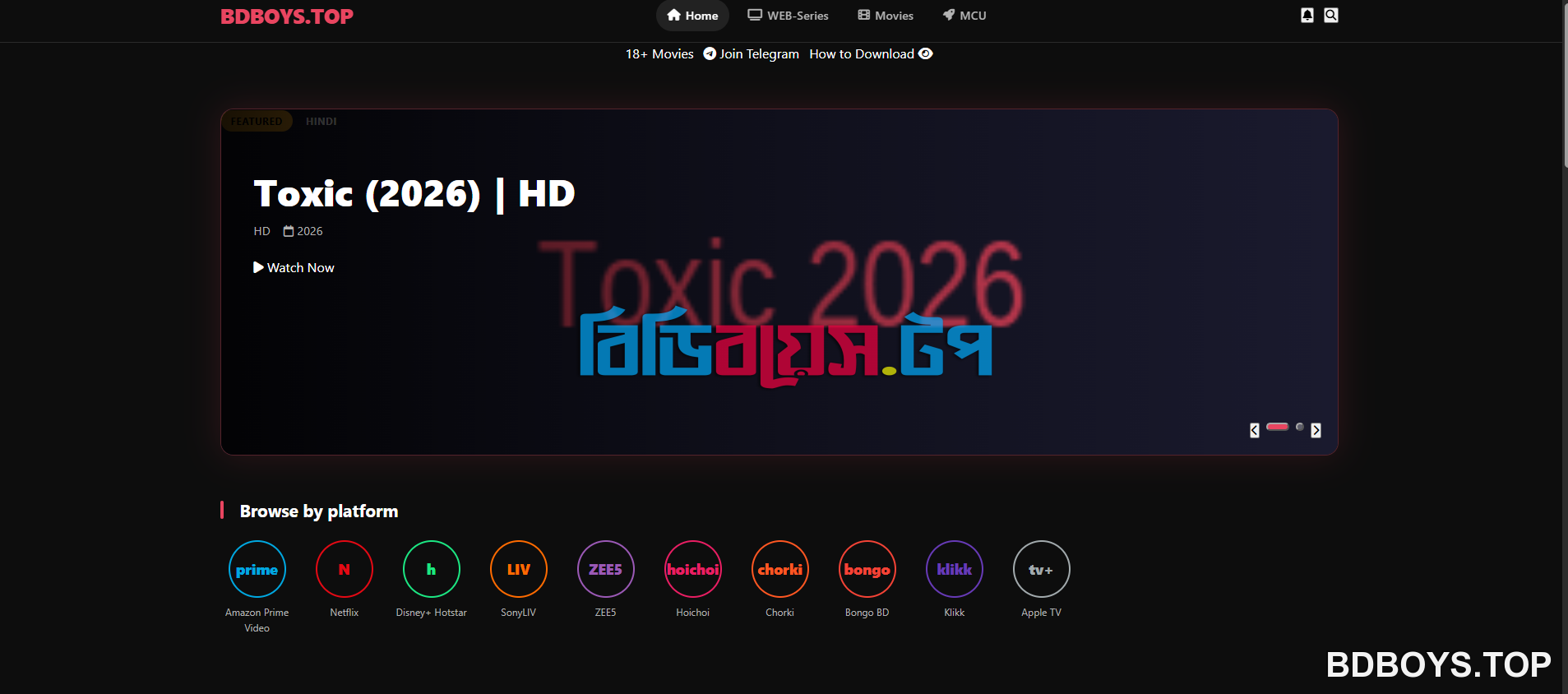Open the MCU menu item
1568x694 pixels.
tap(964, 16)
